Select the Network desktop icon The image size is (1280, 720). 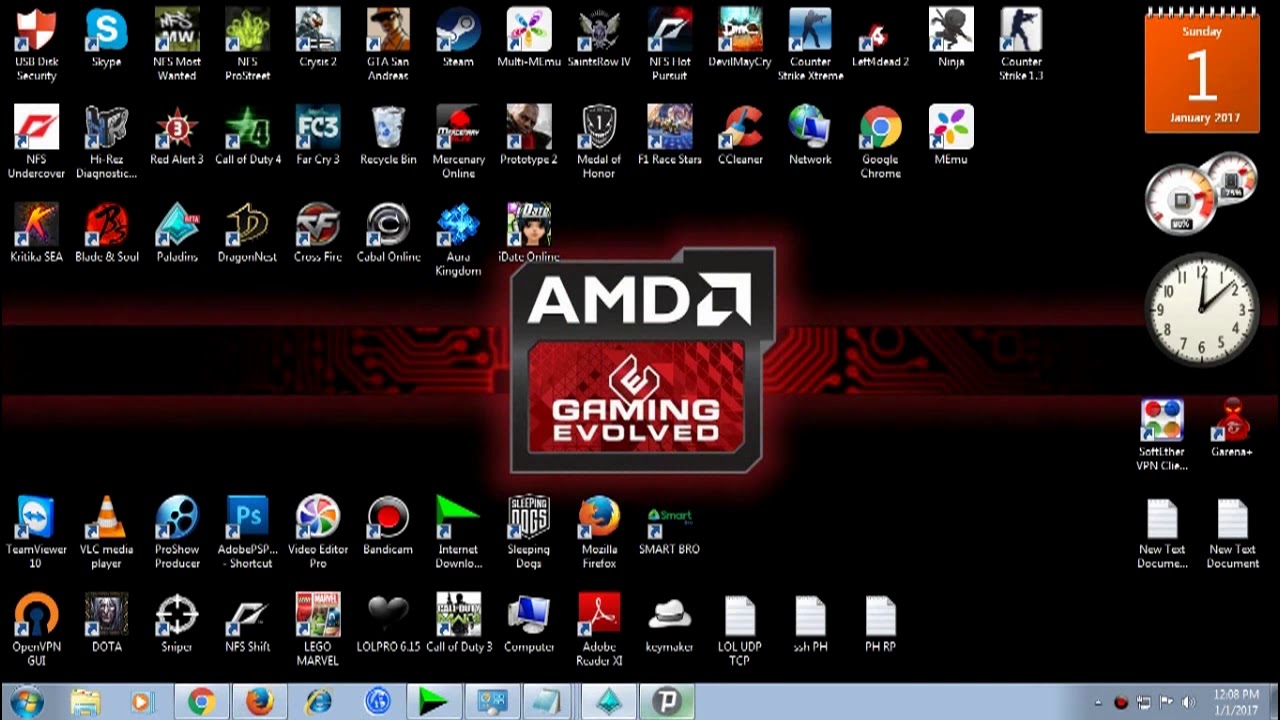[810, 136]
